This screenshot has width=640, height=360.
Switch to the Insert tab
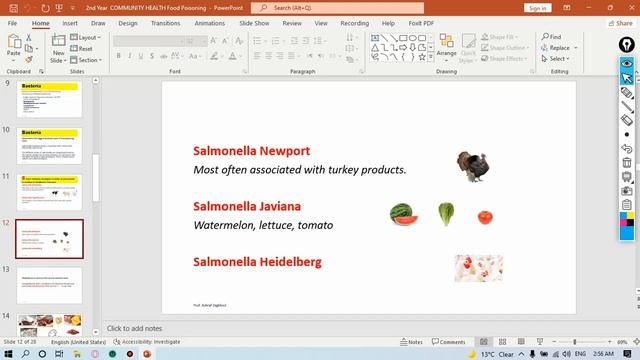[70, 23]
